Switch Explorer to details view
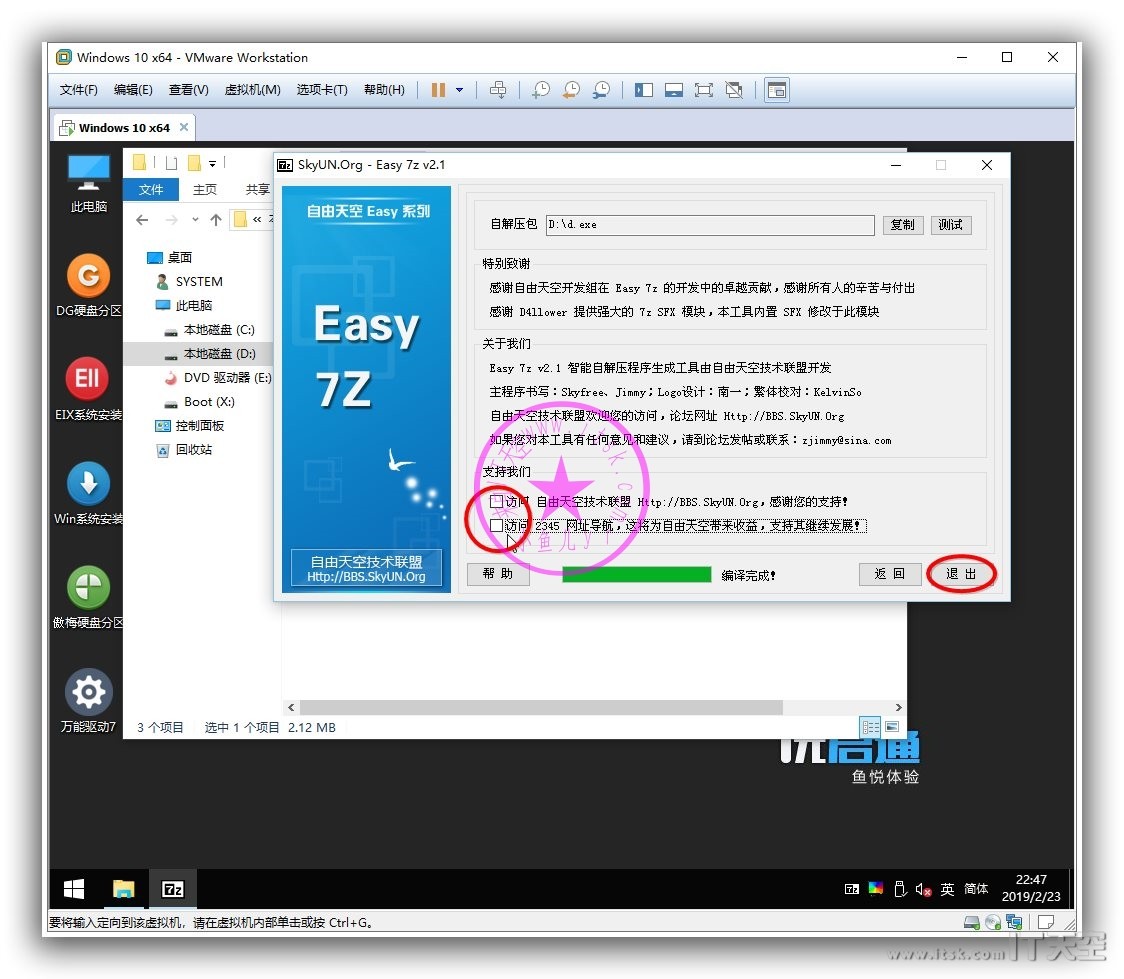 (870, 727)
